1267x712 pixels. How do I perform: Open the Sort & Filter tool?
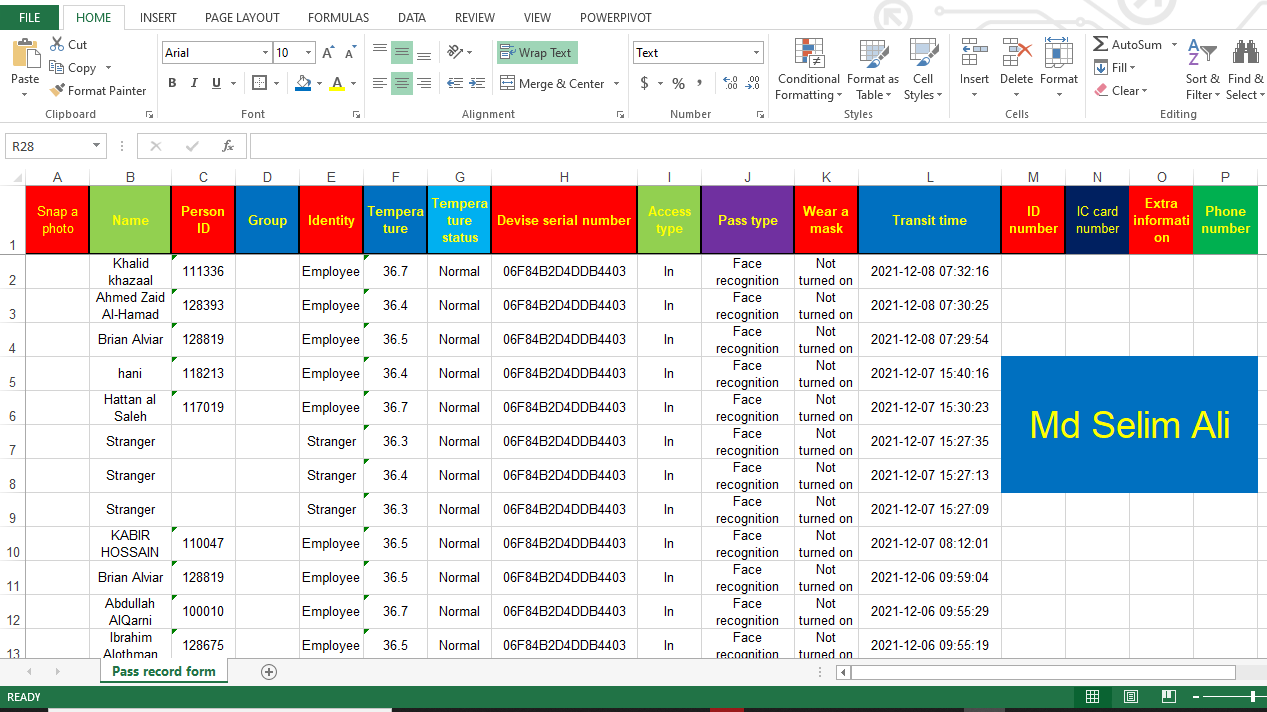[x=1202, y=55]
